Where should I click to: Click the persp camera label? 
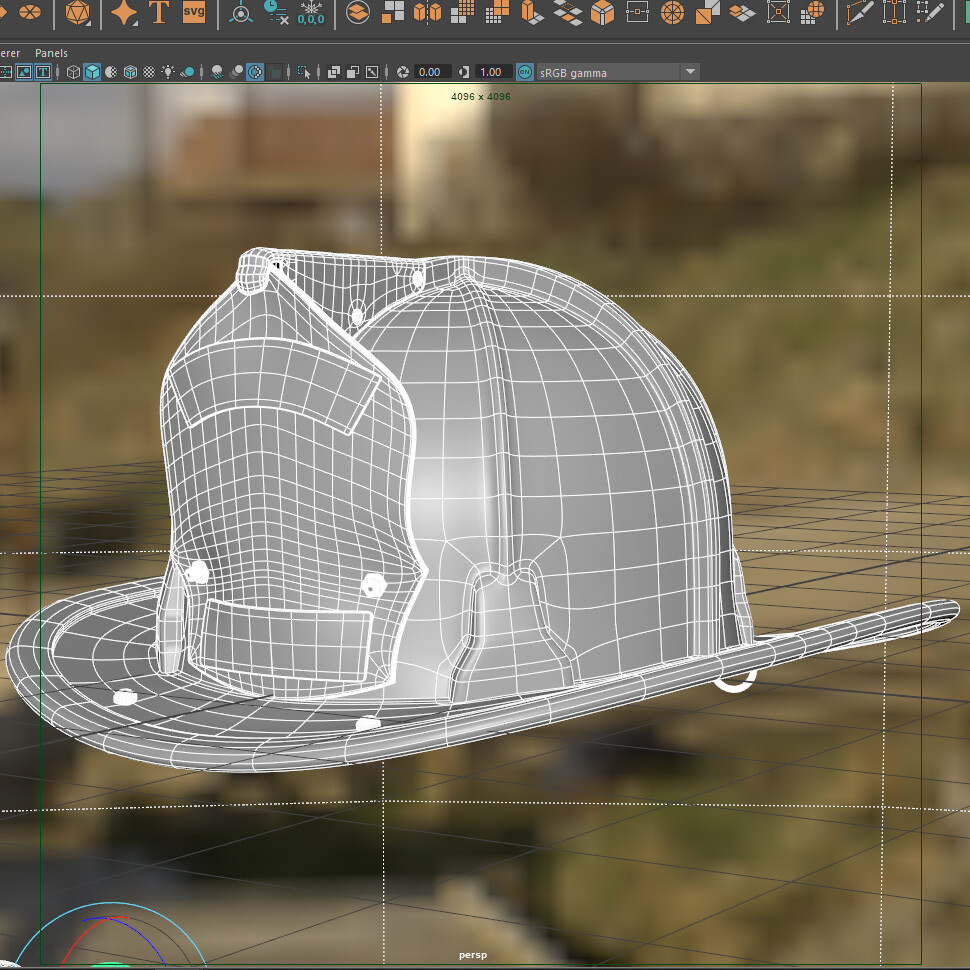[472, 954]
